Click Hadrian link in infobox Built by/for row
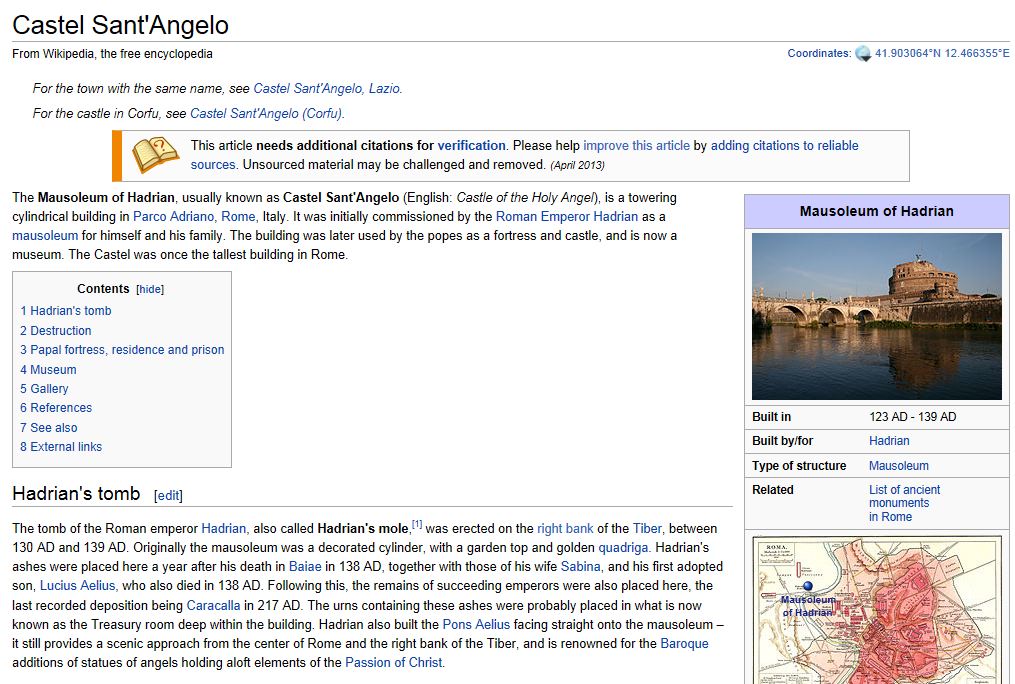Image resolution: width=1015 pixels, height=684 pixels. point(889,441)
